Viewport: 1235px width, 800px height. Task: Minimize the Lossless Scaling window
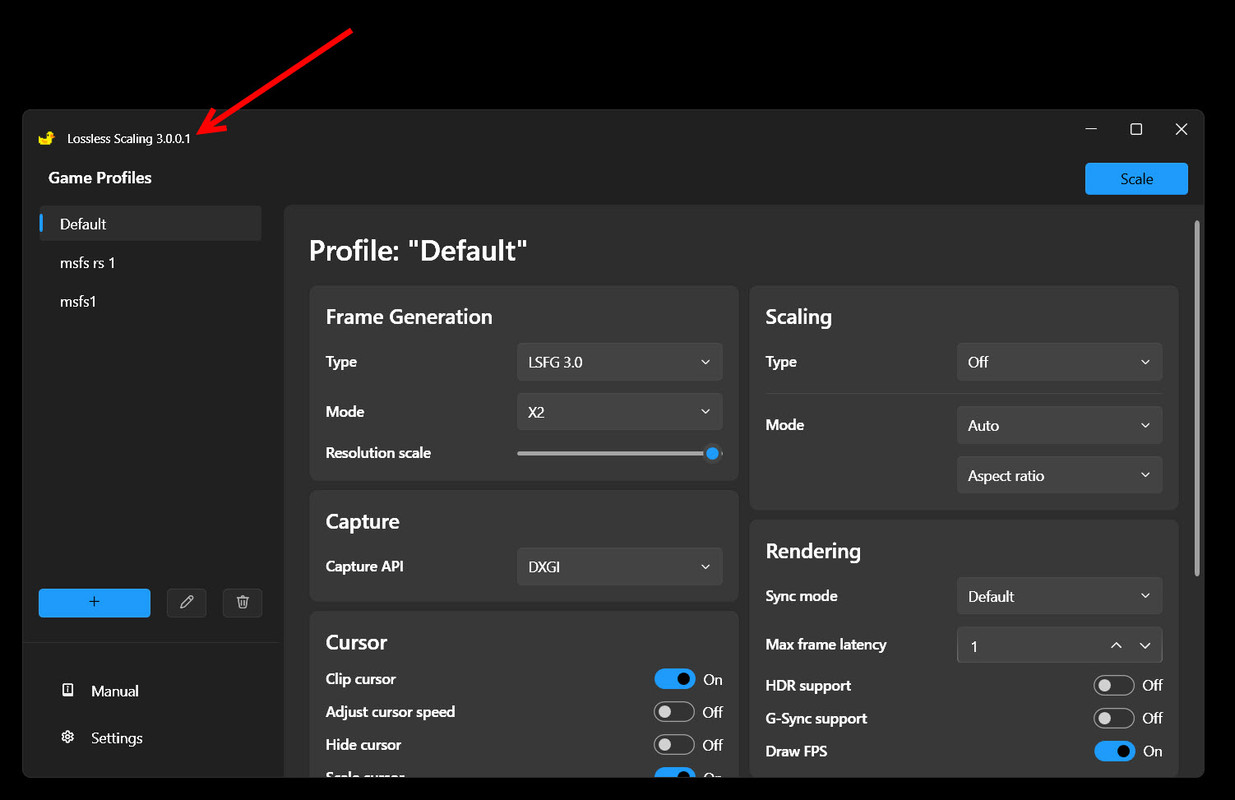1091,129
